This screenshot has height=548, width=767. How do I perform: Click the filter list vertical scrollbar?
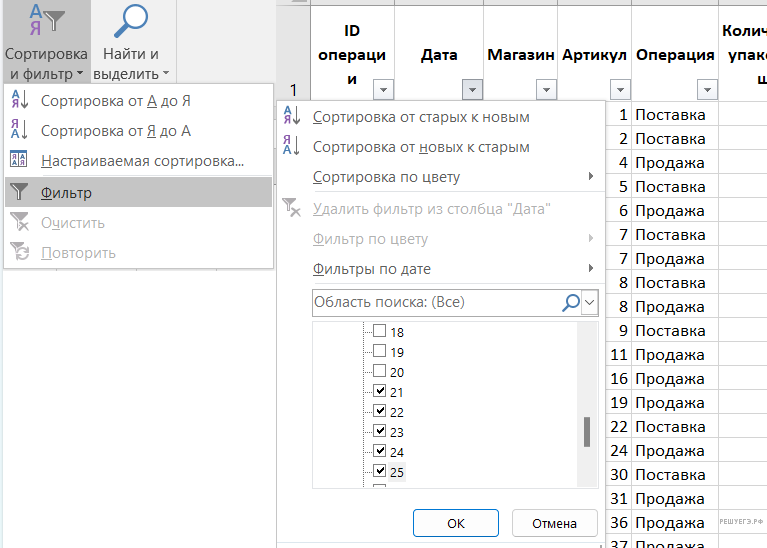(x=587, y=431)
